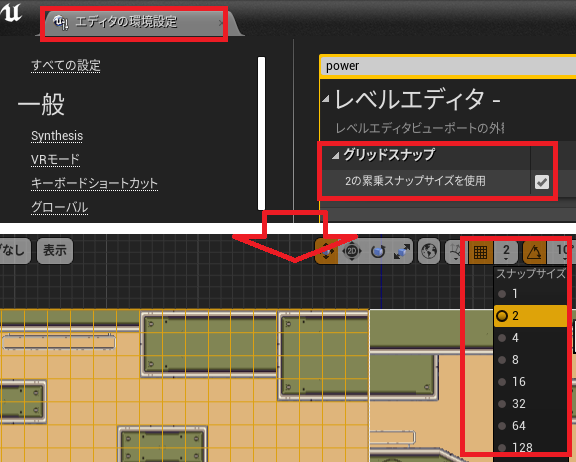Open grid snap size dropdown showing 2

click(x=506, y=252)
